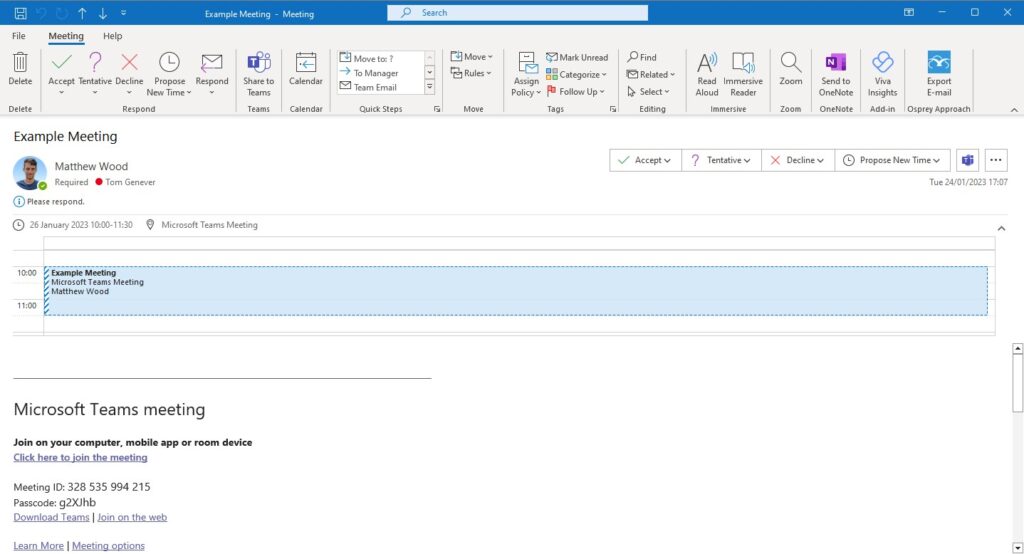Open the Move dropdown
This screenshot has height=554, width=1024.
[472, 57]
